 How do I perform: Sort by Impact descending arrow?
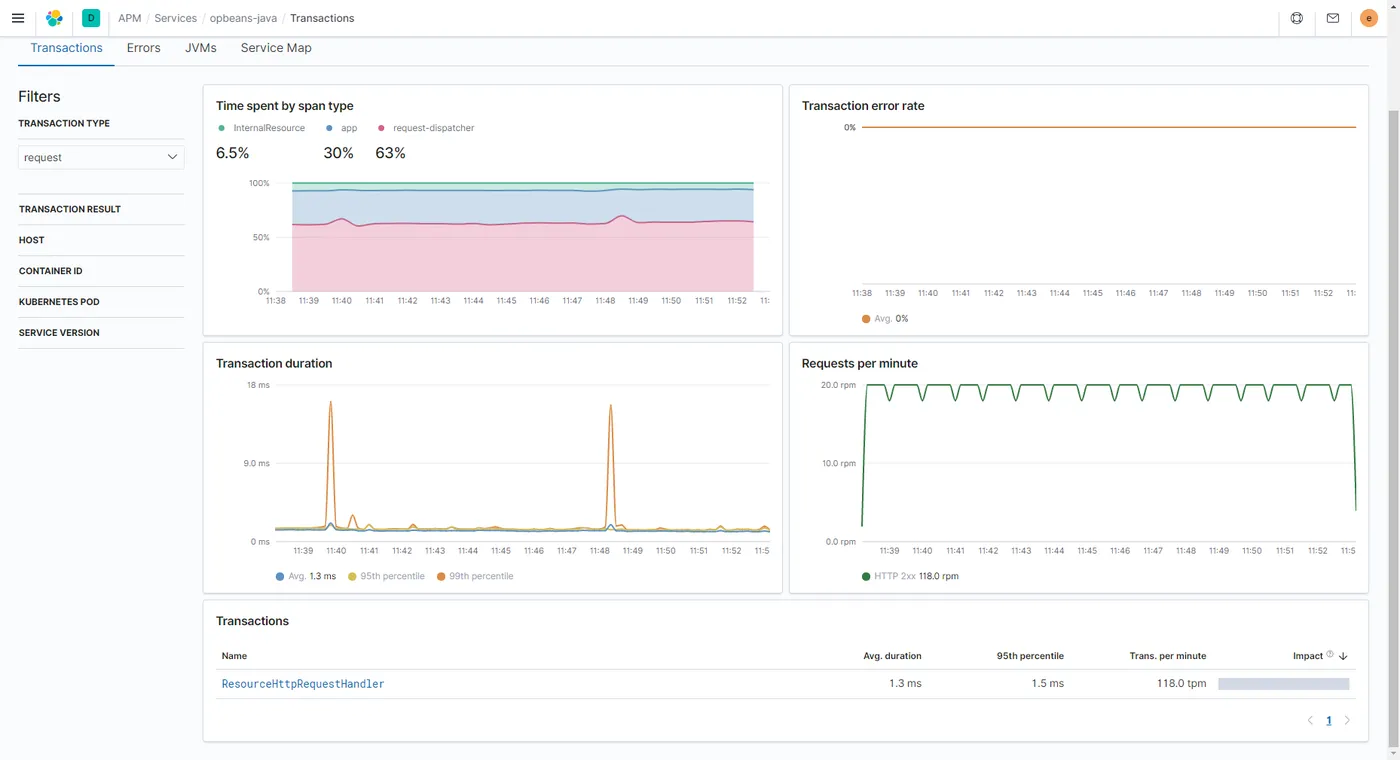click(1343, 656)
